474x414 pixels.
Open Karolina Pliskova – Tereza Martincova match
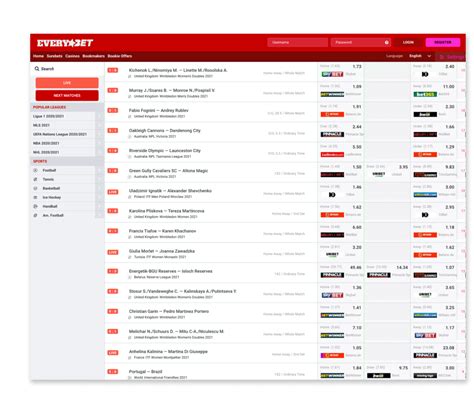tap(167, 211)
